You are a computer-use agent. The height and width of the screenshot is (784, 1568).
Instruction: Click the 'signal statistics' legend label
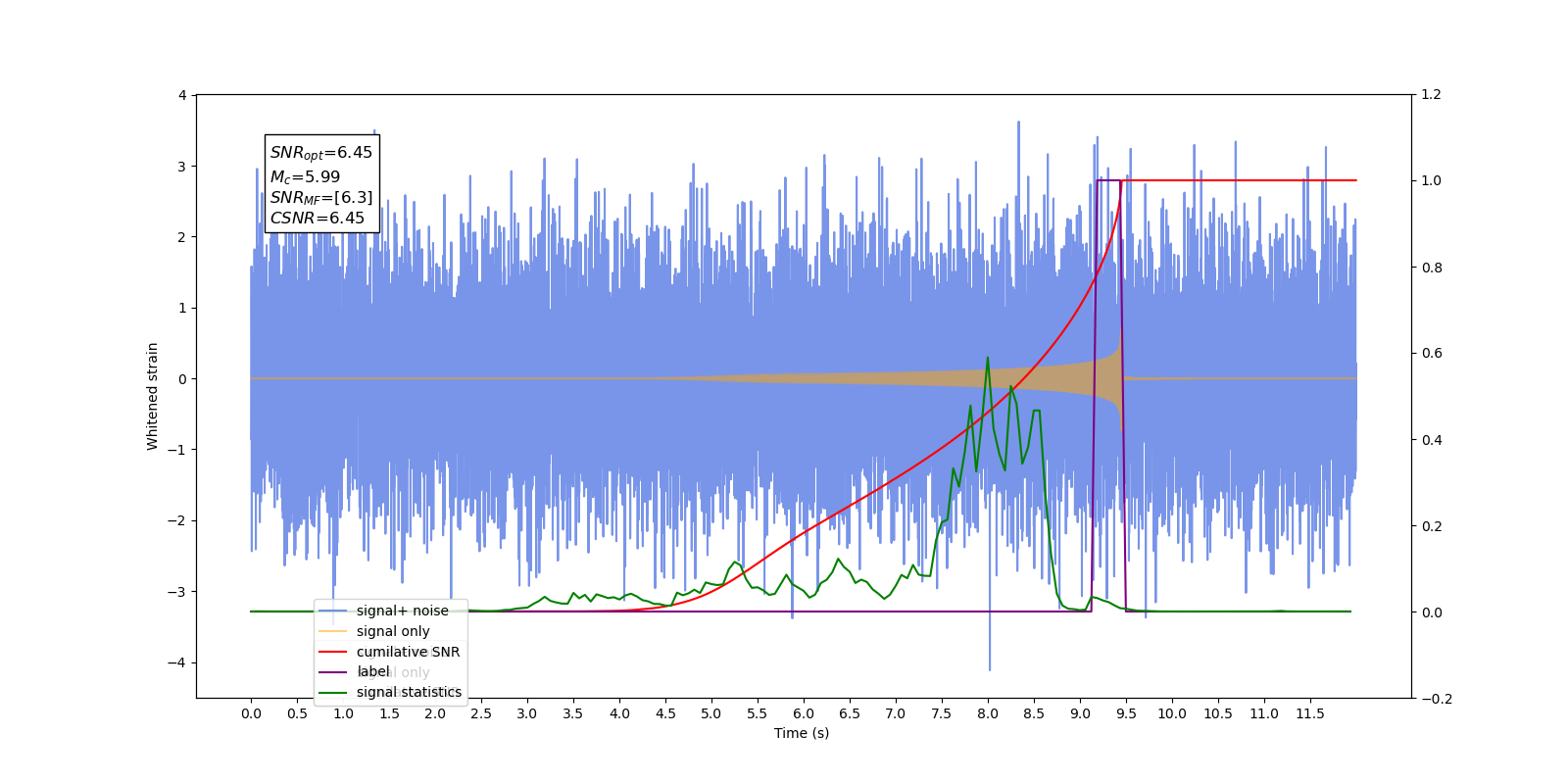pos(409,692)
